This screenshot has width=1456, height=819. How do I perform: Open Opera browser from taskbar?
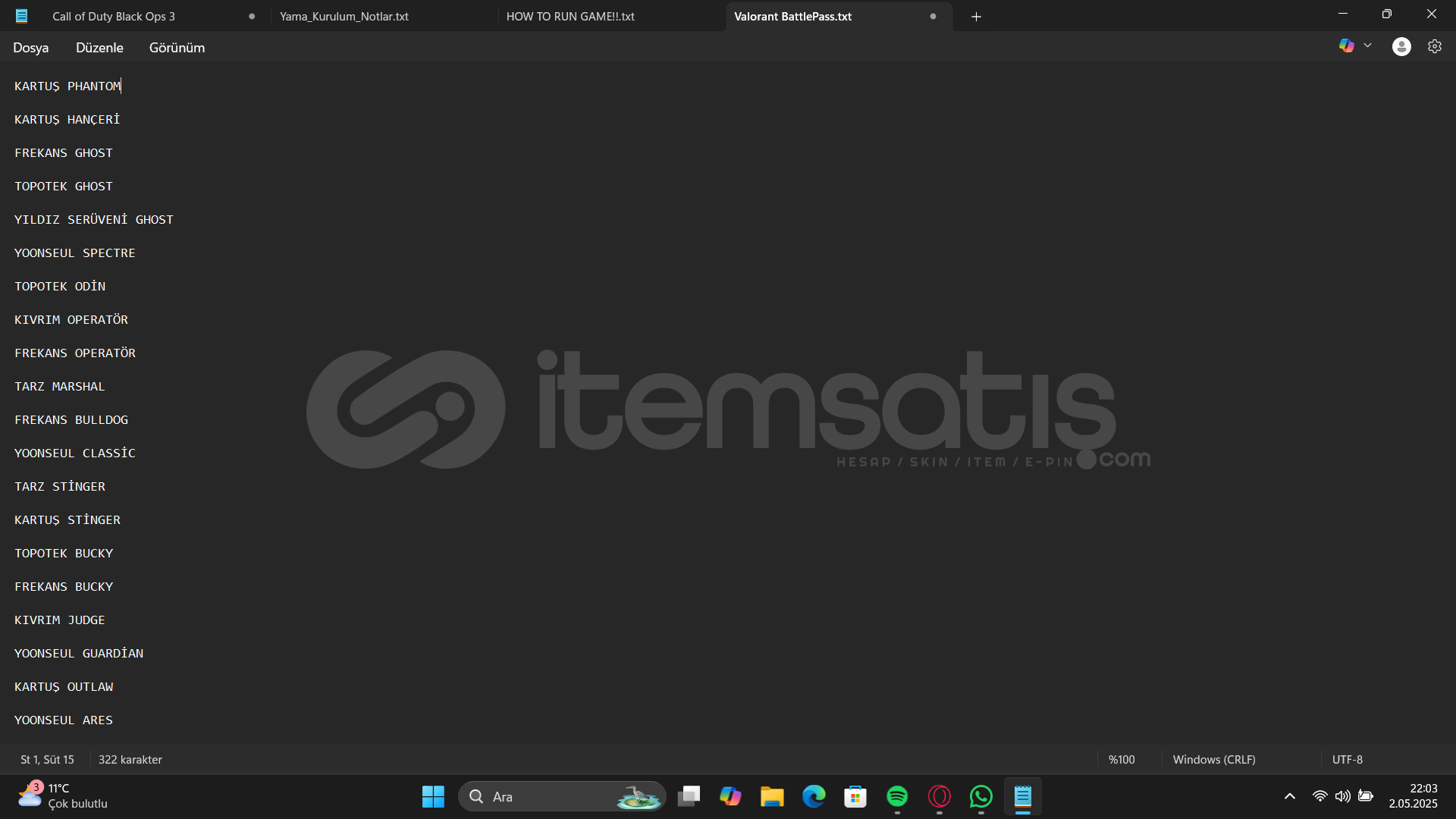tap(939, 796)
